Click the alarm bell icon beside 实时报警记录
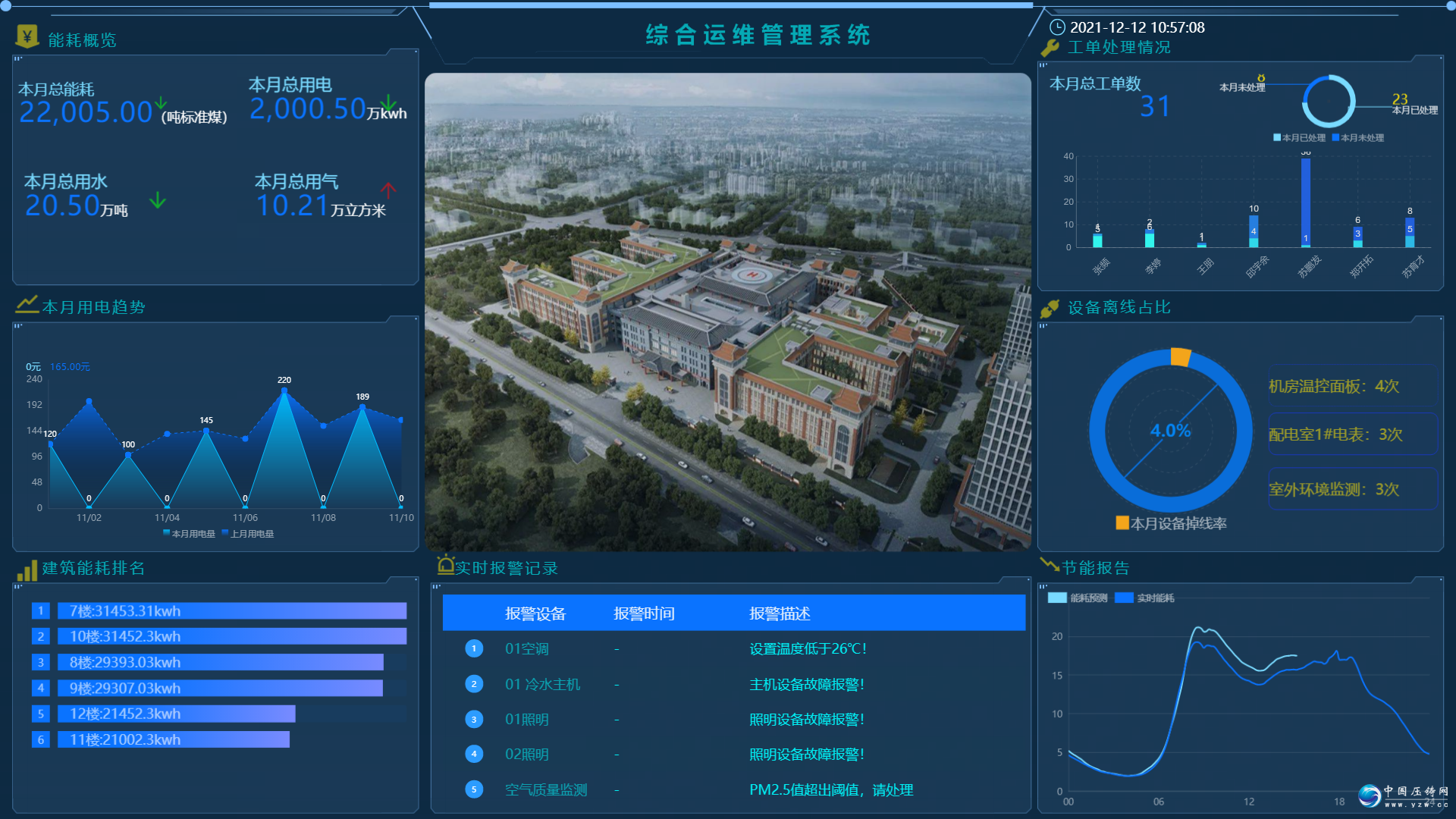 445,565
